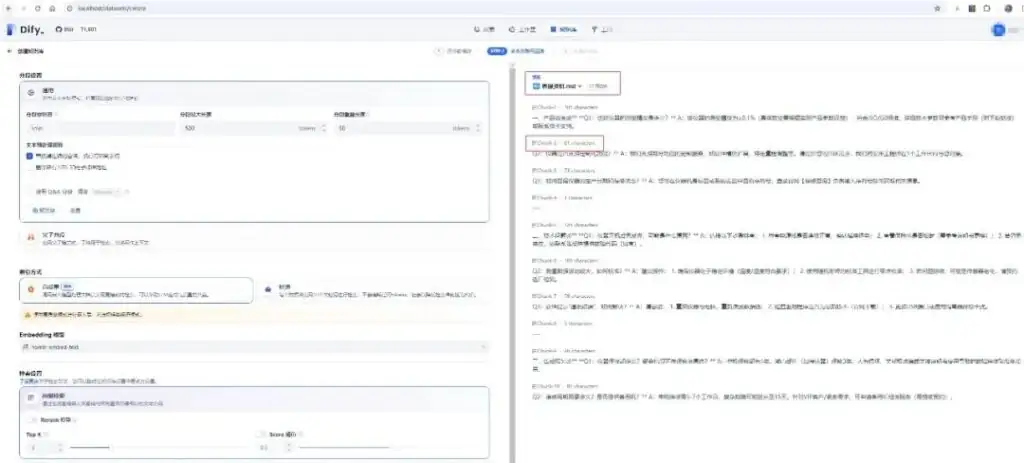Viewport: 1024px width, 463px height.
Task: Open the Embedding model dropdown
Action: pos(254,347)
